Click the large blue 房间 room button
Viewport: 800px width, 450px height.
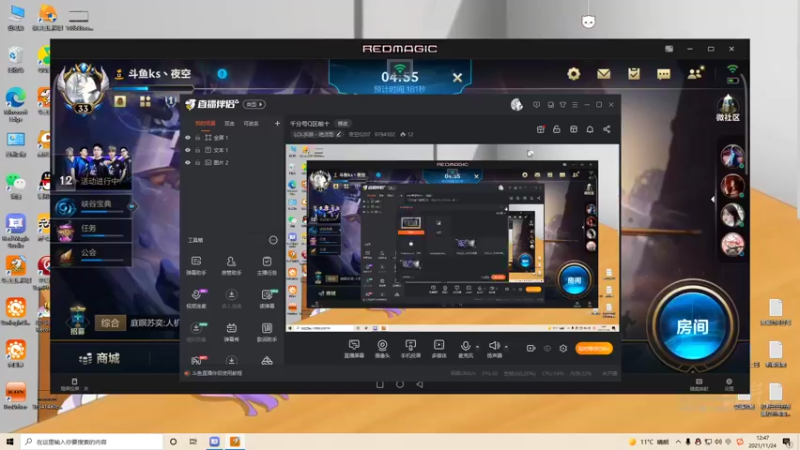point(692,327)
